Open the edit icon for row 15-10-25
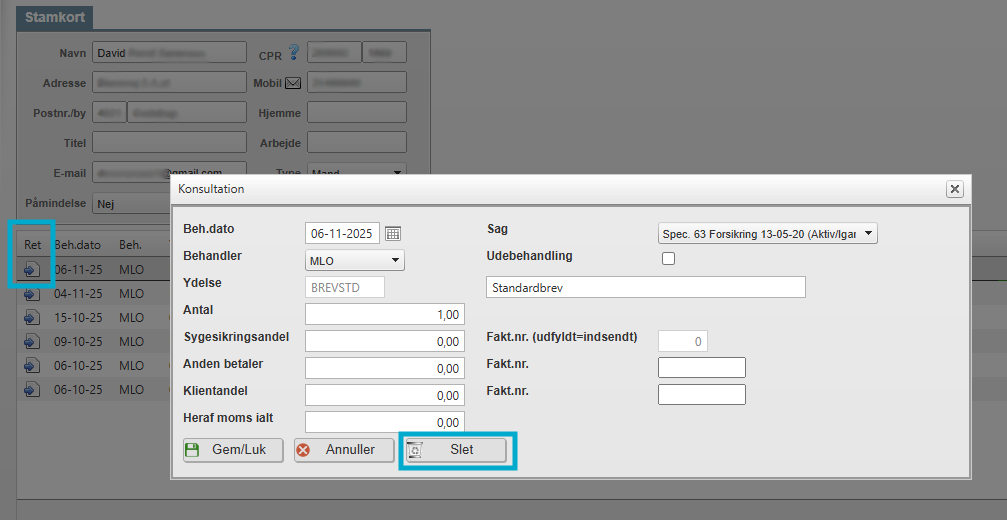 click(x=32, y=318)
